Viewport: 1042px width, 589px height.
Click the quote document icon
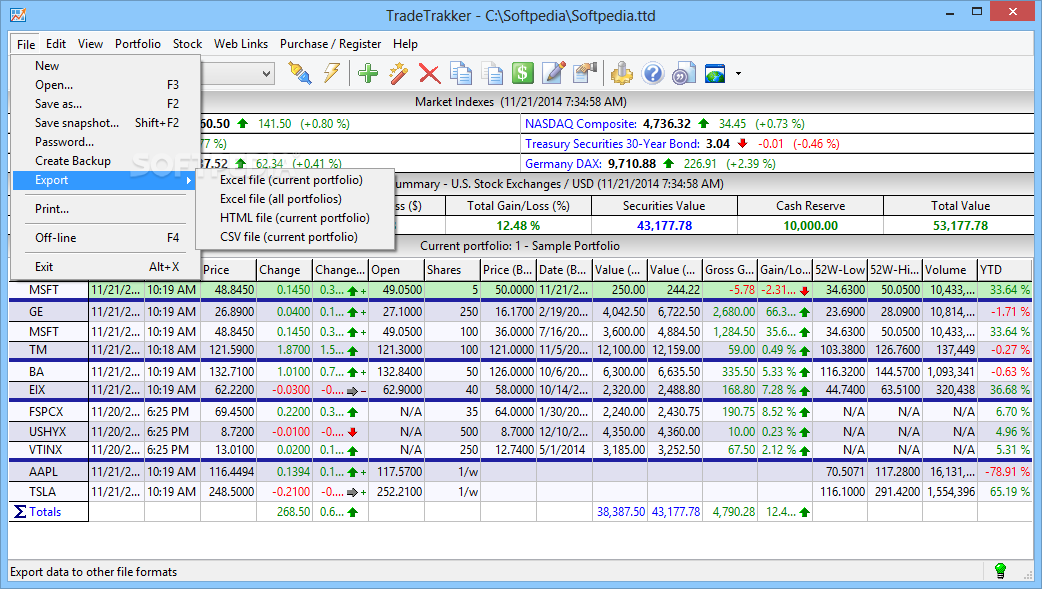click(684, 73)
